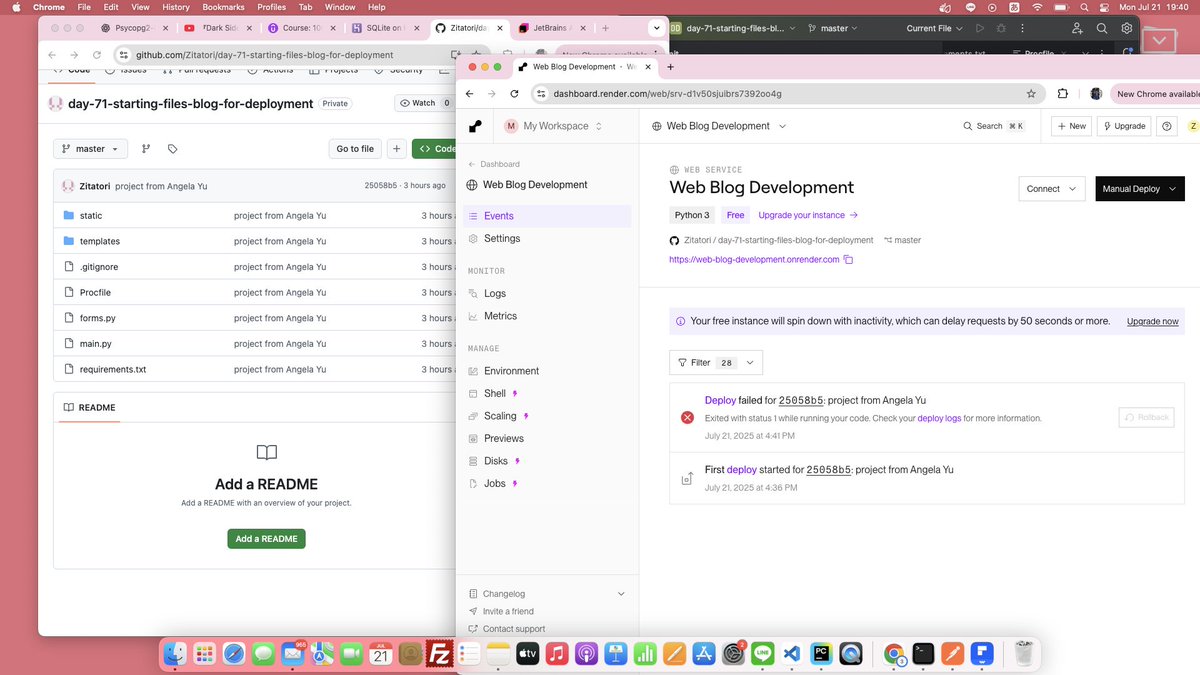Open the 25058b5 commit link in failed deploy
The height and width of the screenshot is (675, 1200).
click(x=800, y=400)
